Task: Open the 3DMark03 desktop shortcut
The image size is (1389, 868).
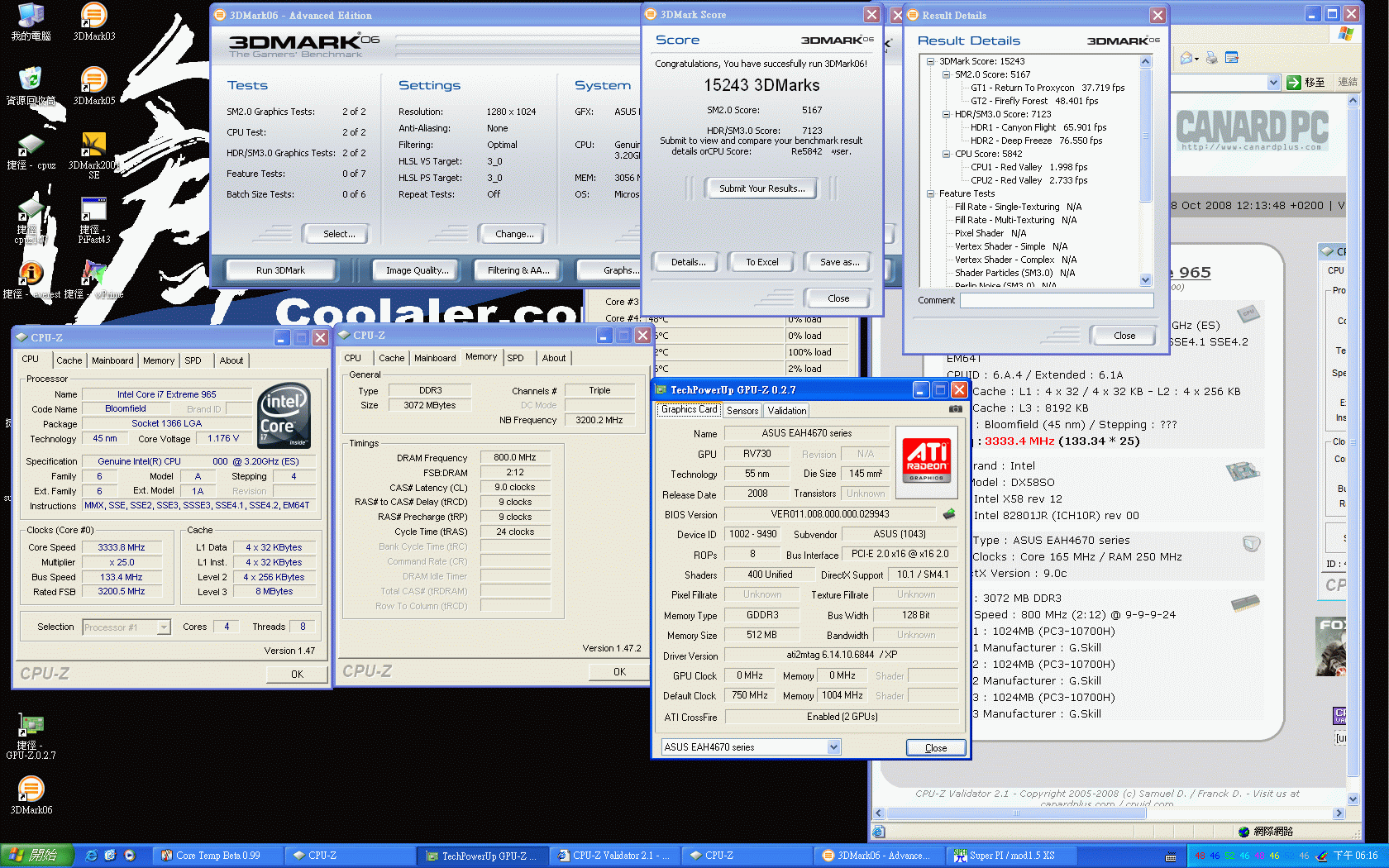Action: pos(93,21)
